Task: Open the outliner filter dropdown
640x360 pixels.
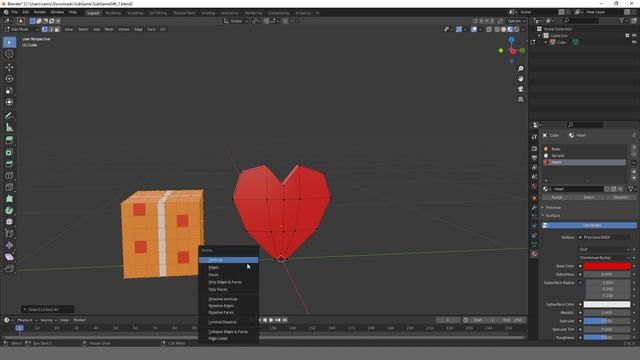Action: 623,20
